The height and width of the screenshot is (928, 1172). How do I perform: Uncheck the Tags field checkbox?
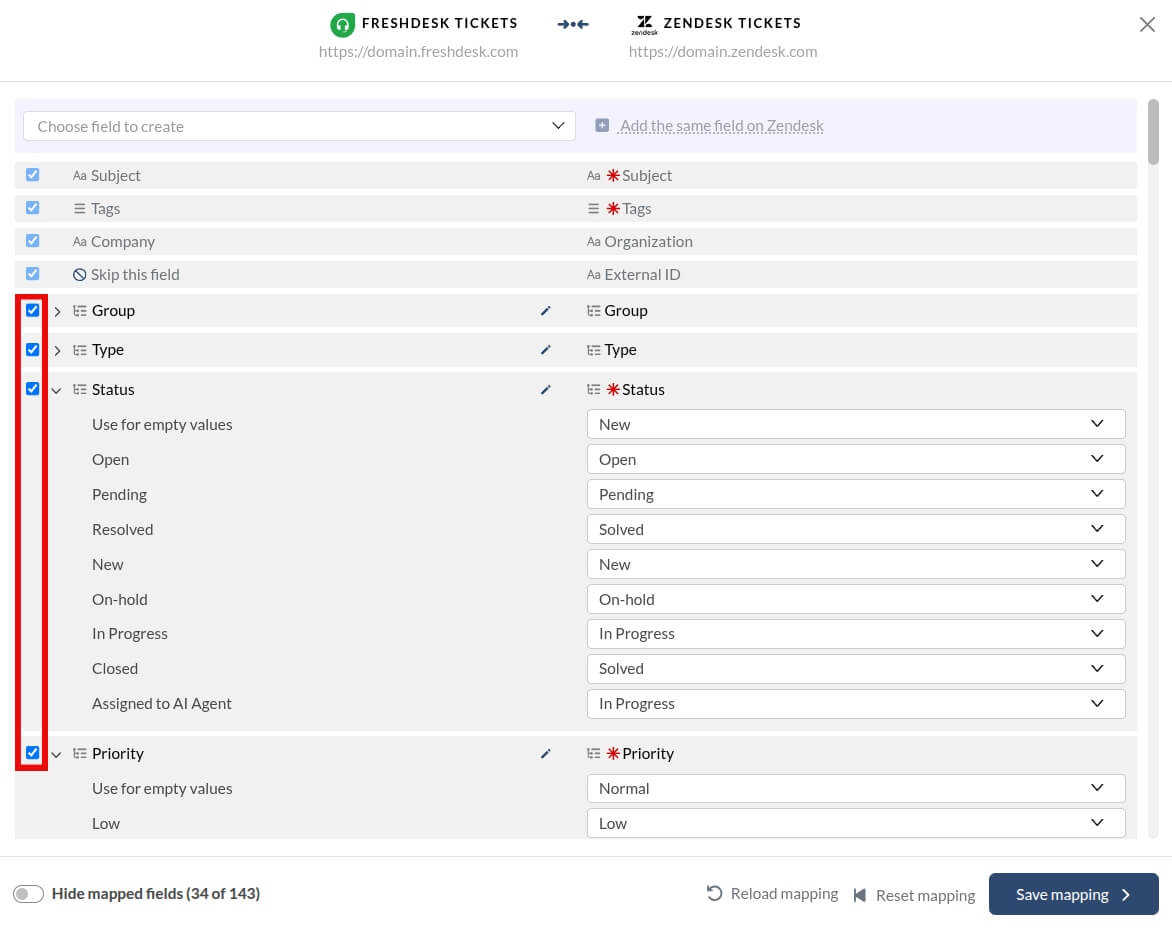[32, 208]
